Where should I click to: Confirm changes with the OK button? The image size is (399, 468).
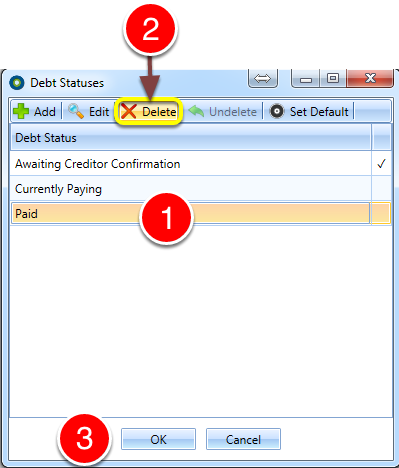(158, 439)
